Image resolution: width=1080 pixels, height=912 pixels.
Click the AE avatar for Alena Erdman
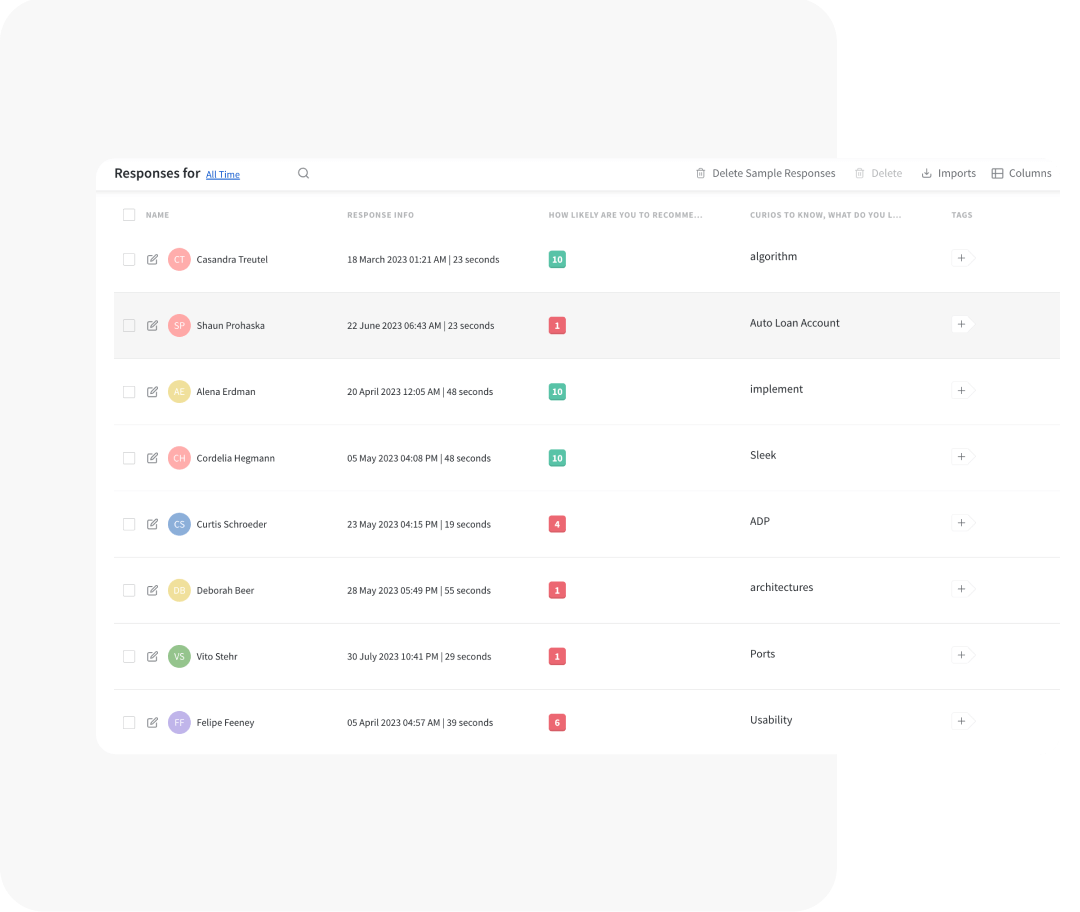(179, 392)
